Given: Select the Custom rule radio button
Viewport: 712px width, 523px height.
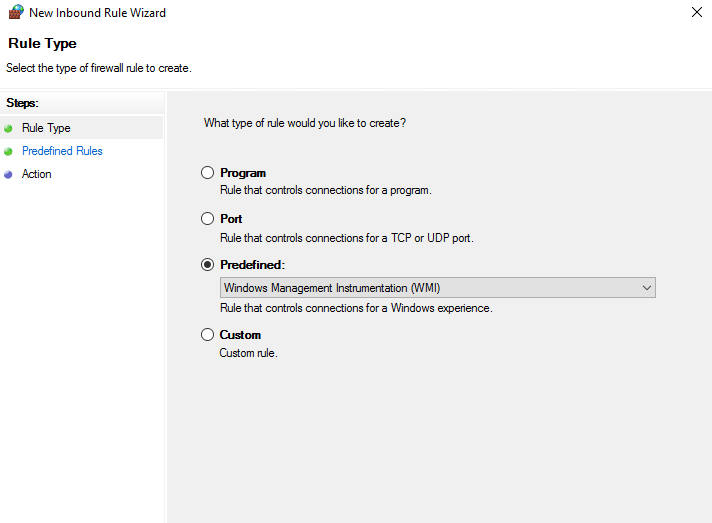Looking at the screenshot, I should pyautogui.click(x=208, y=335).
